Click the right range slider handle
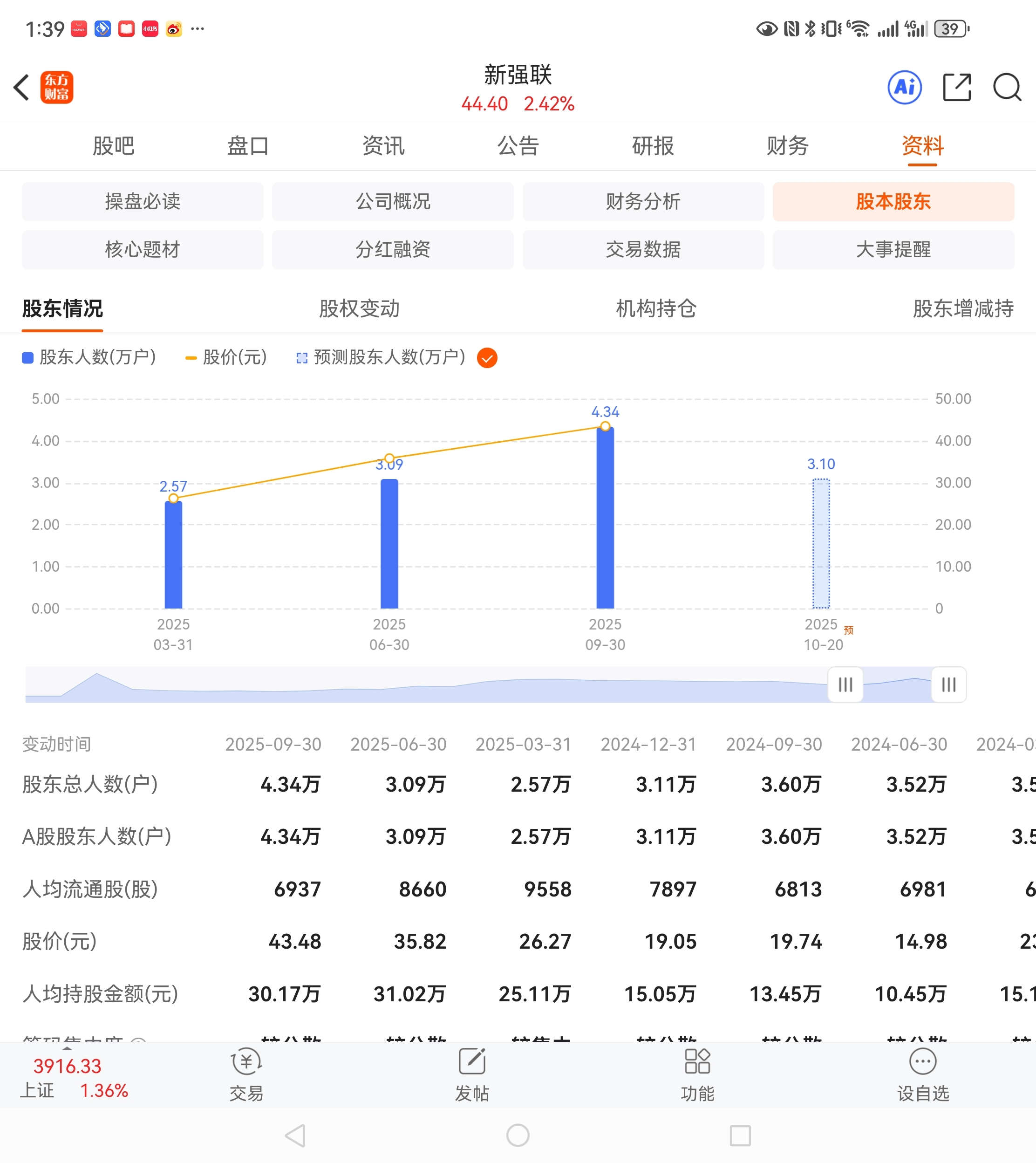The height and width of the screenshot is (1163, 1036). coord(948,685)
